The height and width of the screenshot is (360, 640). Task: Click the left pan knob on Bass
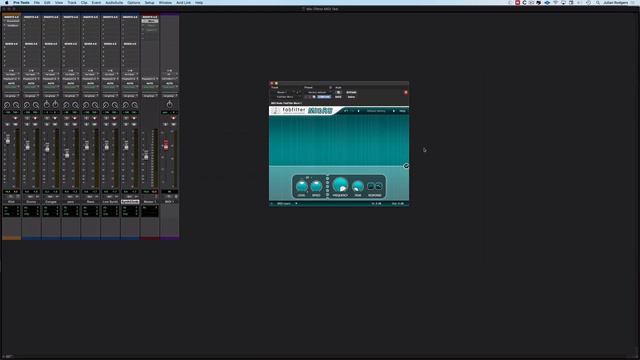click(86, 105)
